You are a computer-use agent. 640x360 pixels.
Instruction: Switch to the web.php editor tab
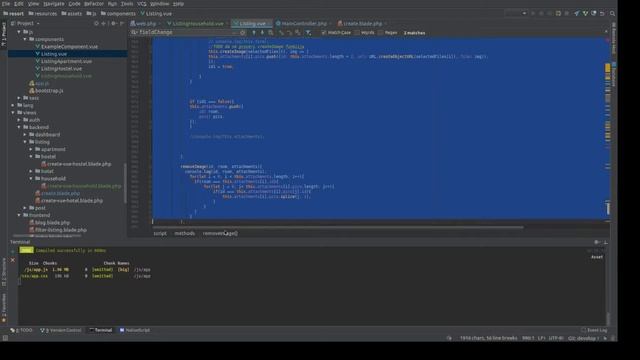point(145,24)
